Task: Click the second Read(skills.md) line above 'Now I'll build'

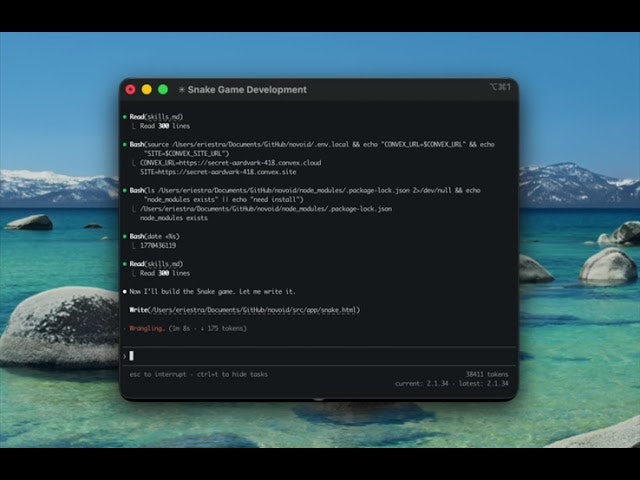Action: click(x=156, y=264)
